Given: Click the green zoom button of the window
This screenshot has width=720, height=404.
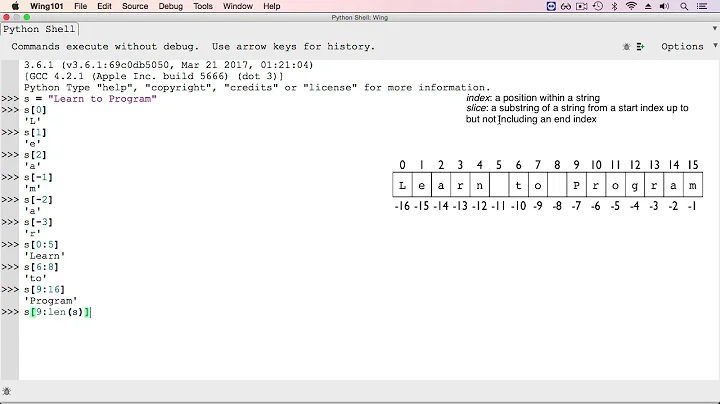Looking at the screenshot, I should click(x=27, y=17).
